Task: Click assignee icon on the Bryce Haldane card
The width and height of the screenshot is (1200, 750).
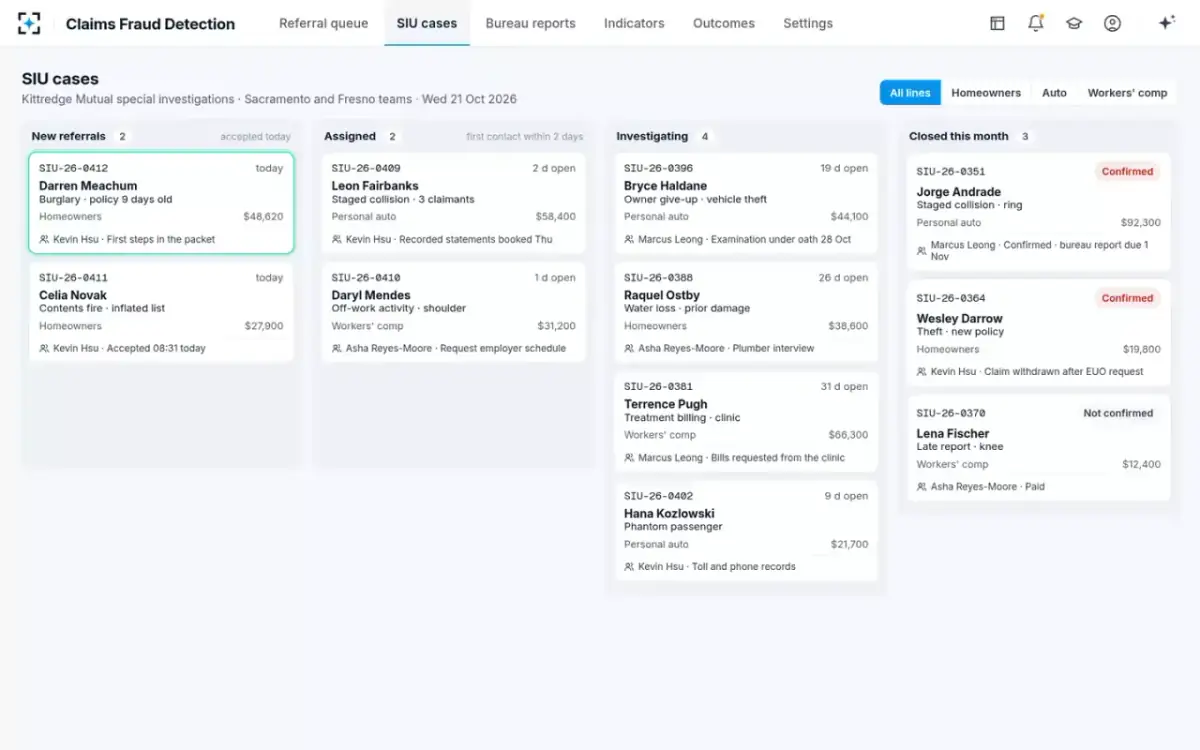Action: pyautogui.click(x=629, y=240)
